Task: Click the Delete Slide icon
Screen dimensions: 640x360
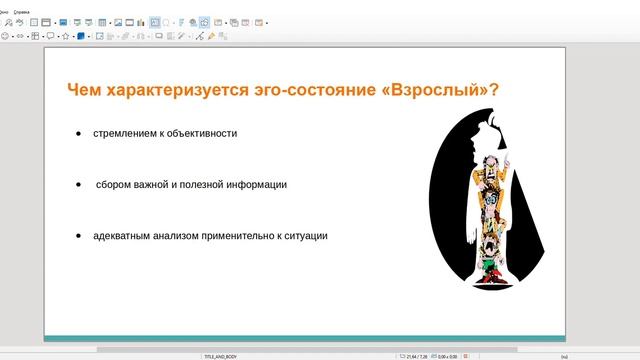Action: point(245,23)
